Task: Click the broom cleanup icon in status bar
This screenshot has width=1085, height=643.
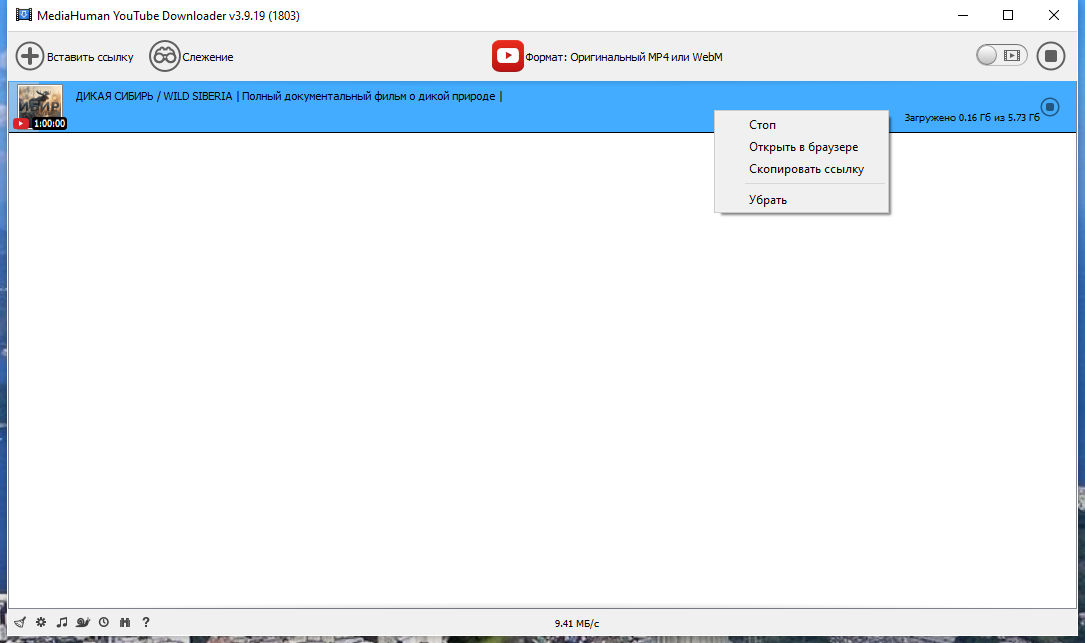Action: click(x=19, y=622)
